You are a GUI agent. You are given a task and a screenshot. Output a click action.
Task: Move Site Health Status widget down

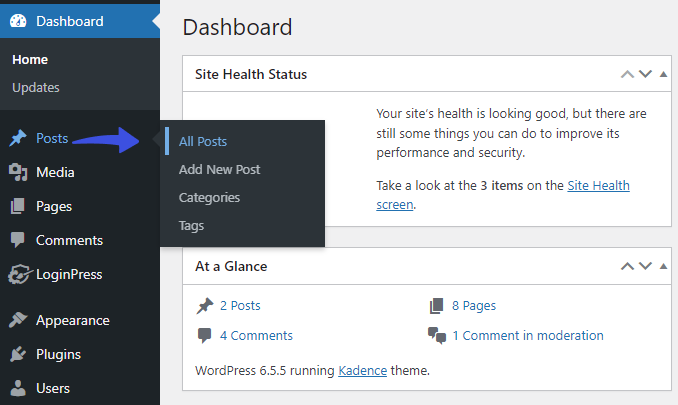point(645,74)
